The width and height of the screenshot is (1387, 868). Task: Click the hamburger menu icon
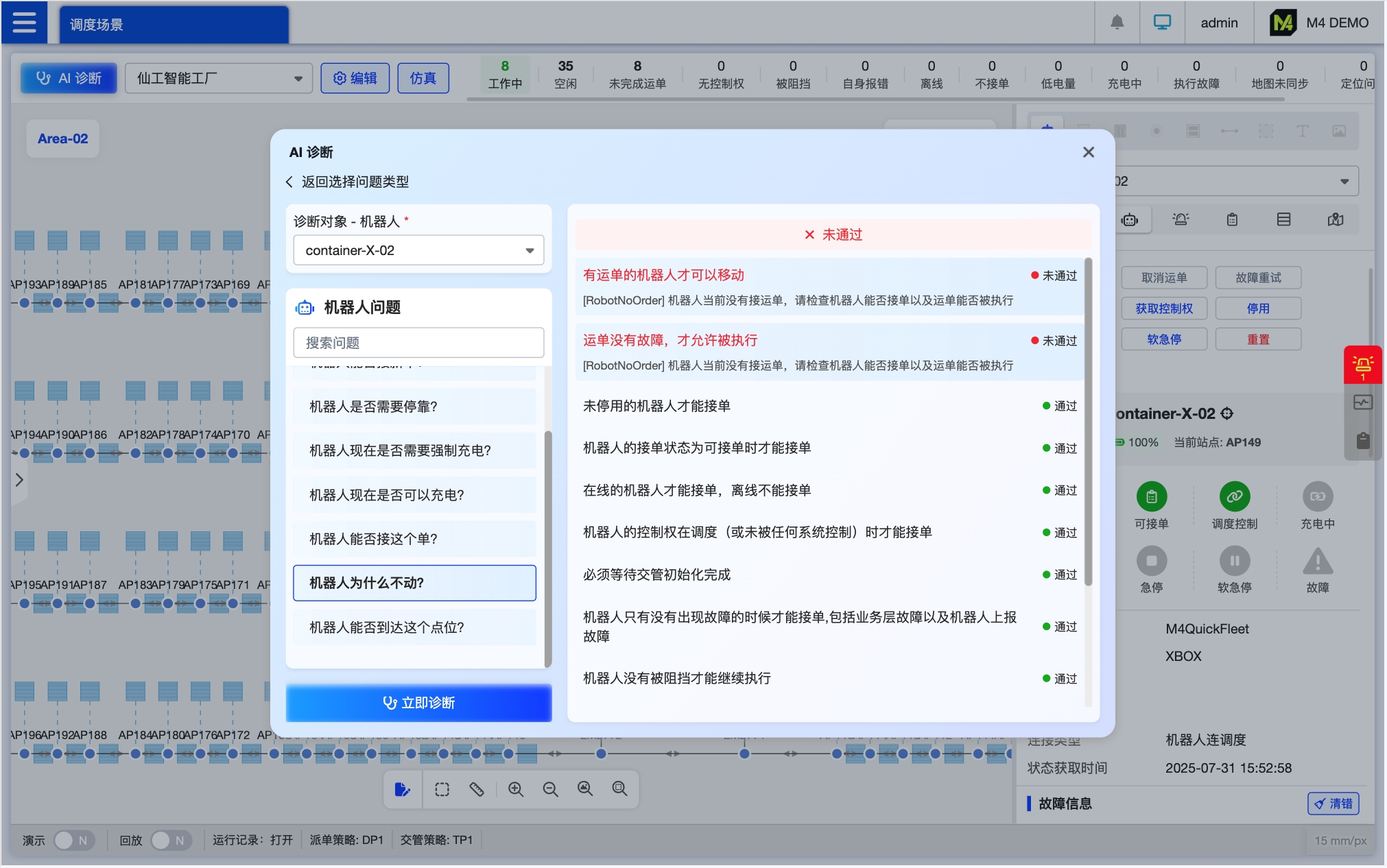click(24, 23)
